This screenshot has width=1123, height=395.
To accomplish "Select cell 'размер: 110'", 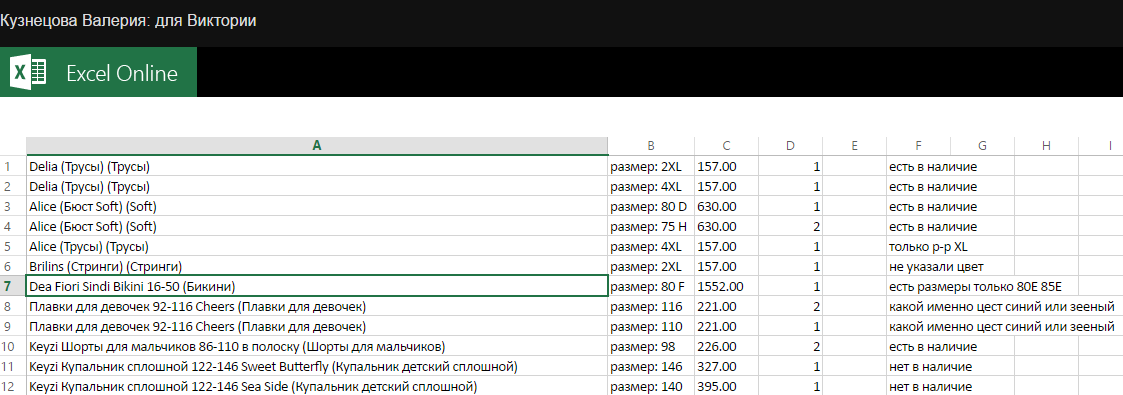I will coord(651,327).
